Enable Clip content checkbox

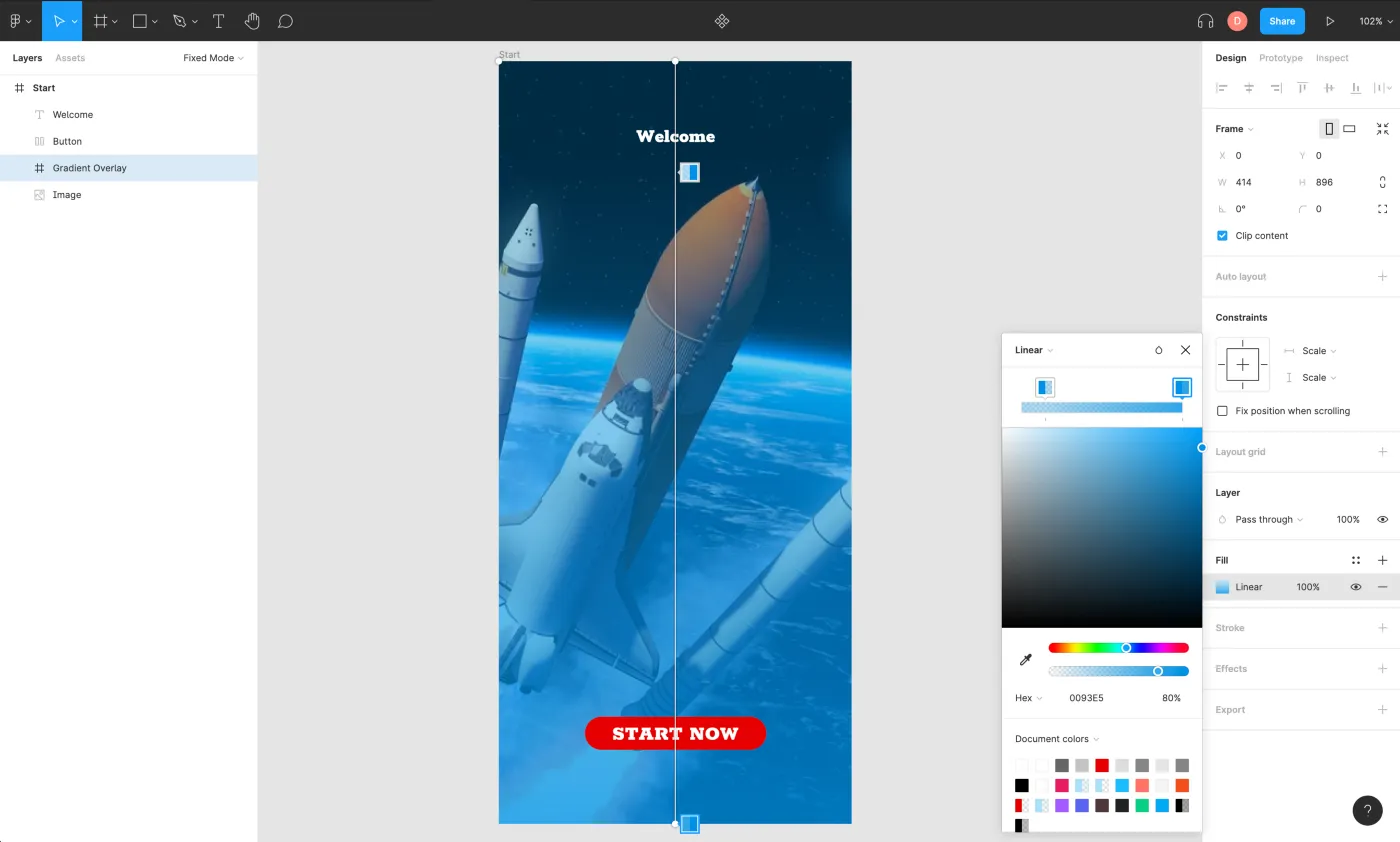1222,236
